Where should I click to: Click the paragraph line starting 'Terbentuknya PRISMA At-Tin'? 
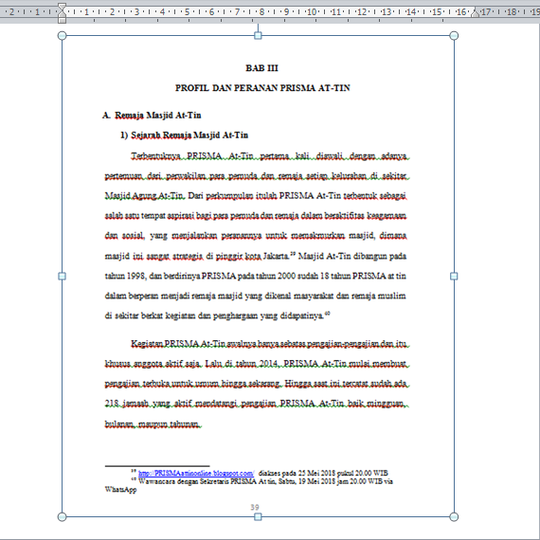tap(269, 156)
